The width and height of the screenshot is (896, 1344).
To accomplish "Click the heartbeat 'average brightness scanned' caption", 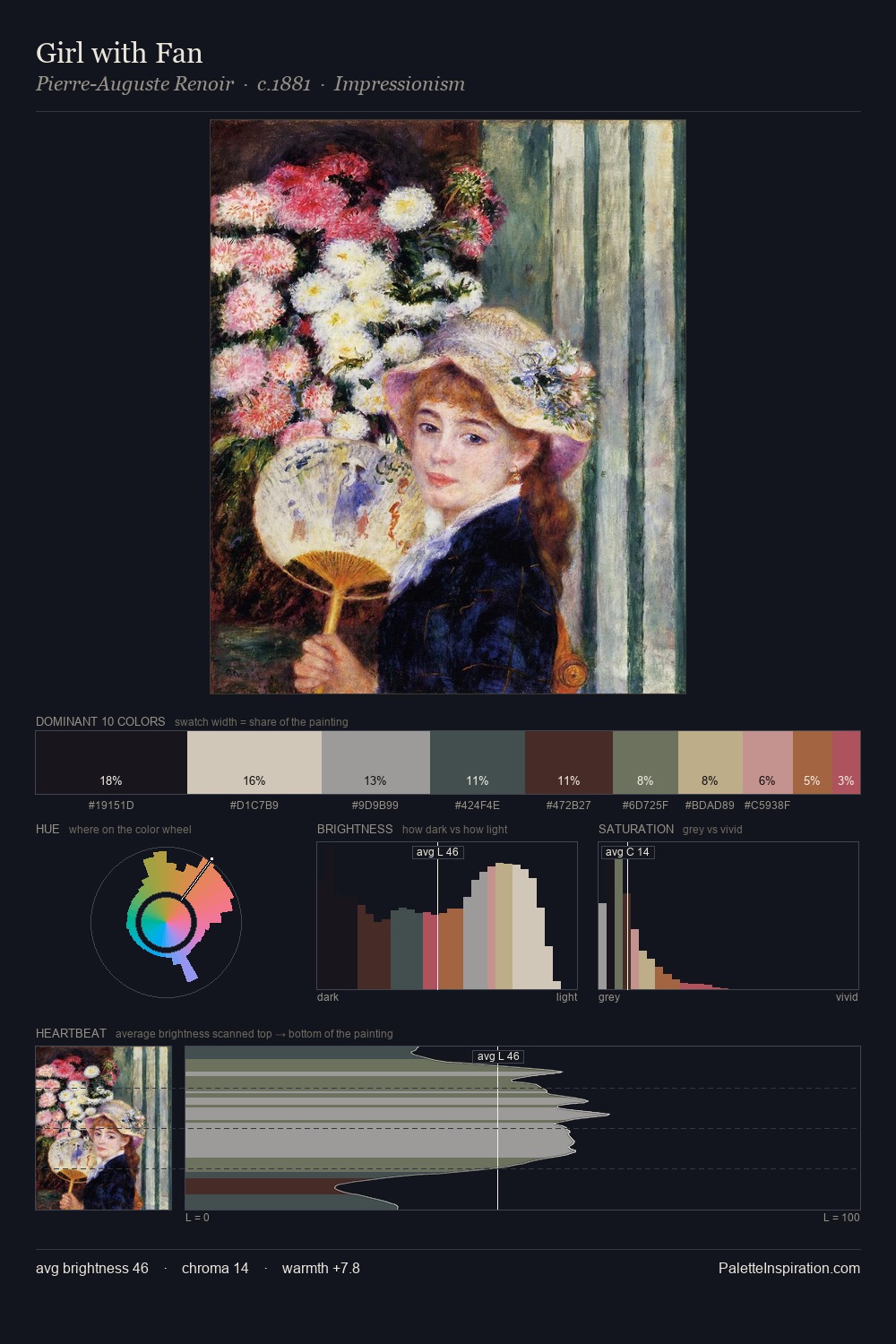I will click(x=254, y=1034).
